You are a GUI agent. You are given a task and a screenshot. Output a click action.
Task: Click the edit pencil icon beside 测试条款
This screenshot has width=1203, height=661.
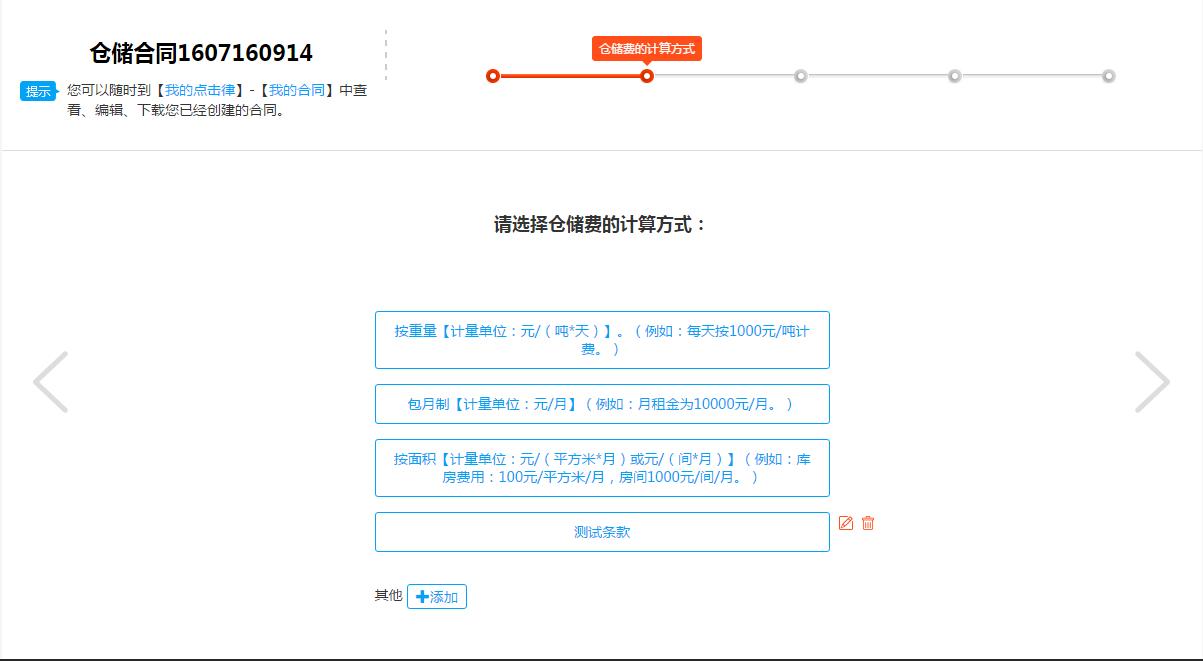846,522
